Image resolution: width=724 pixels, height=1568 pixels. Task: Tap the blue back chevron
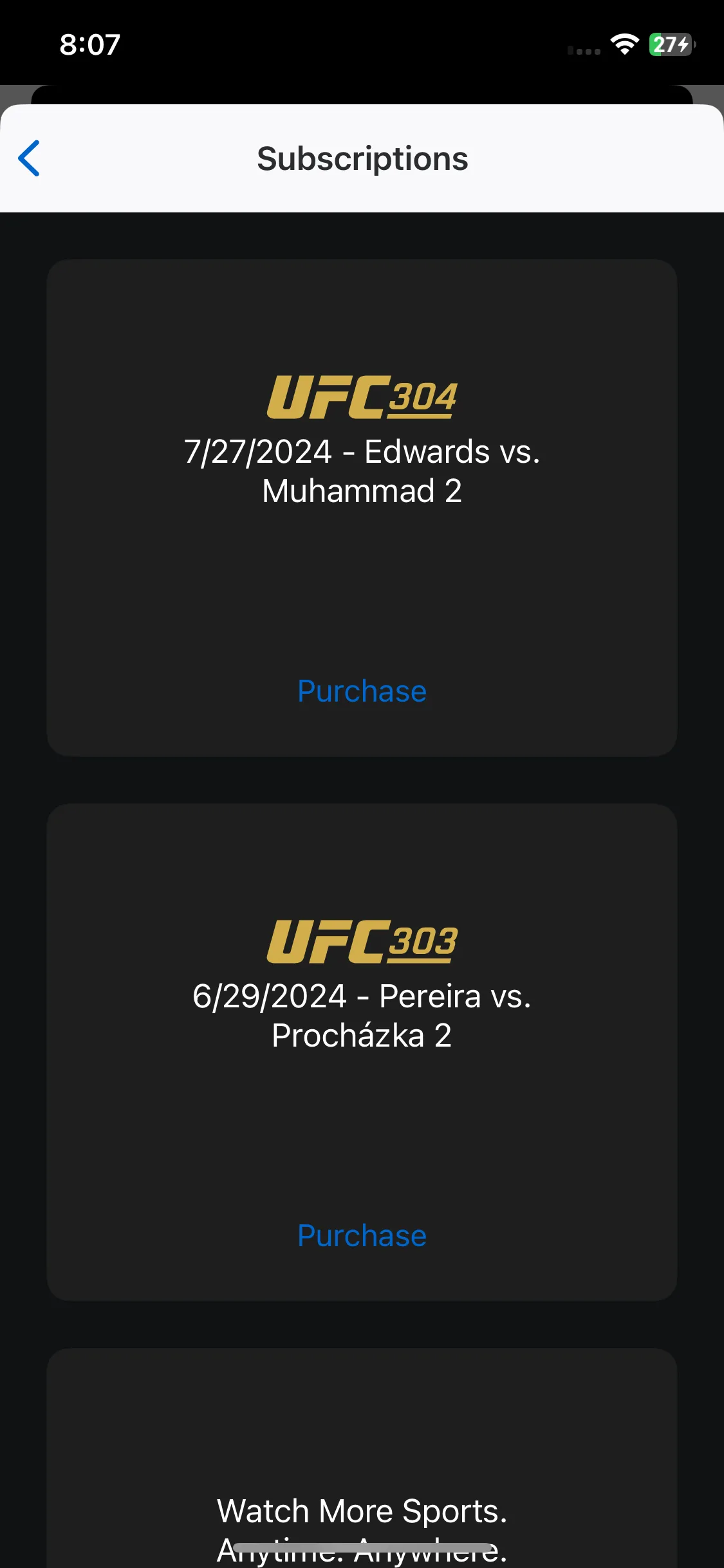29,158
